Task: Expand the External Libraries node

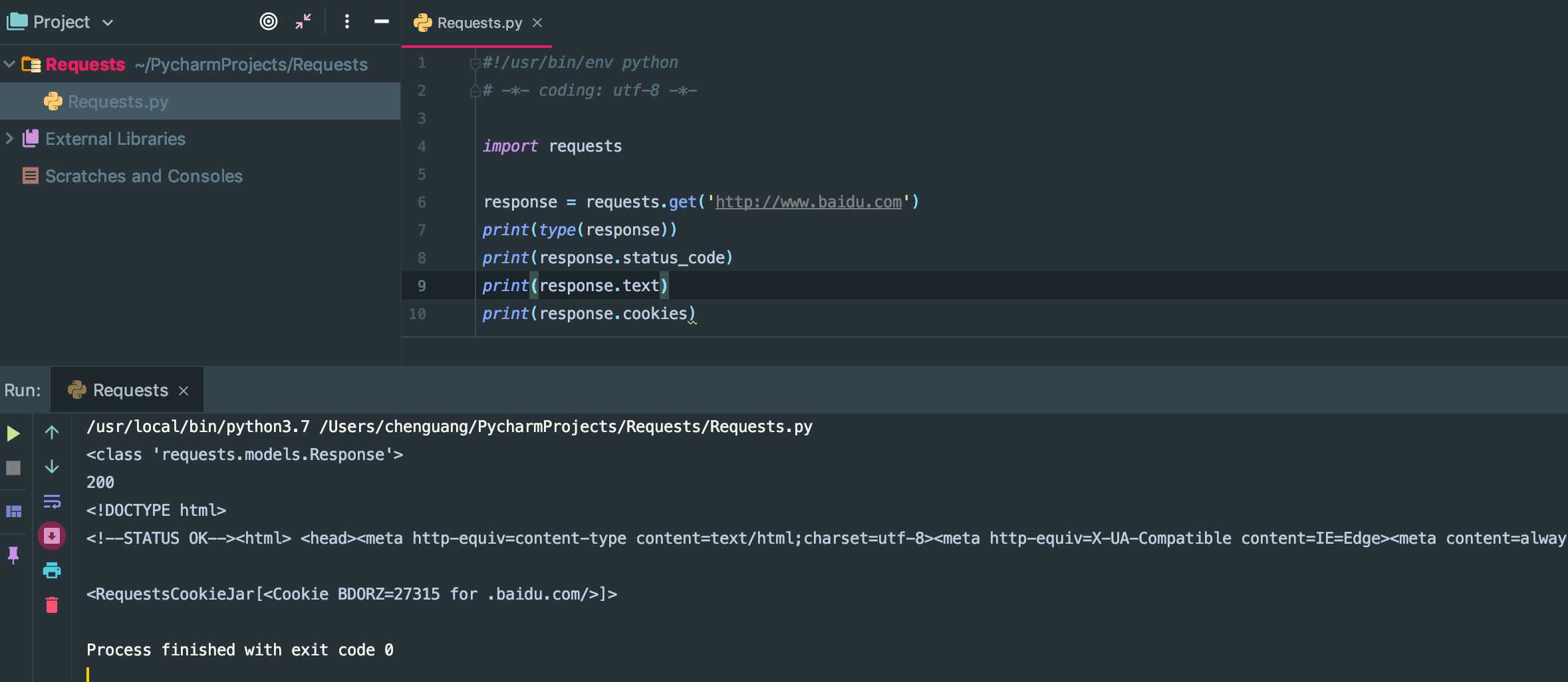Action: coord(9,138)
